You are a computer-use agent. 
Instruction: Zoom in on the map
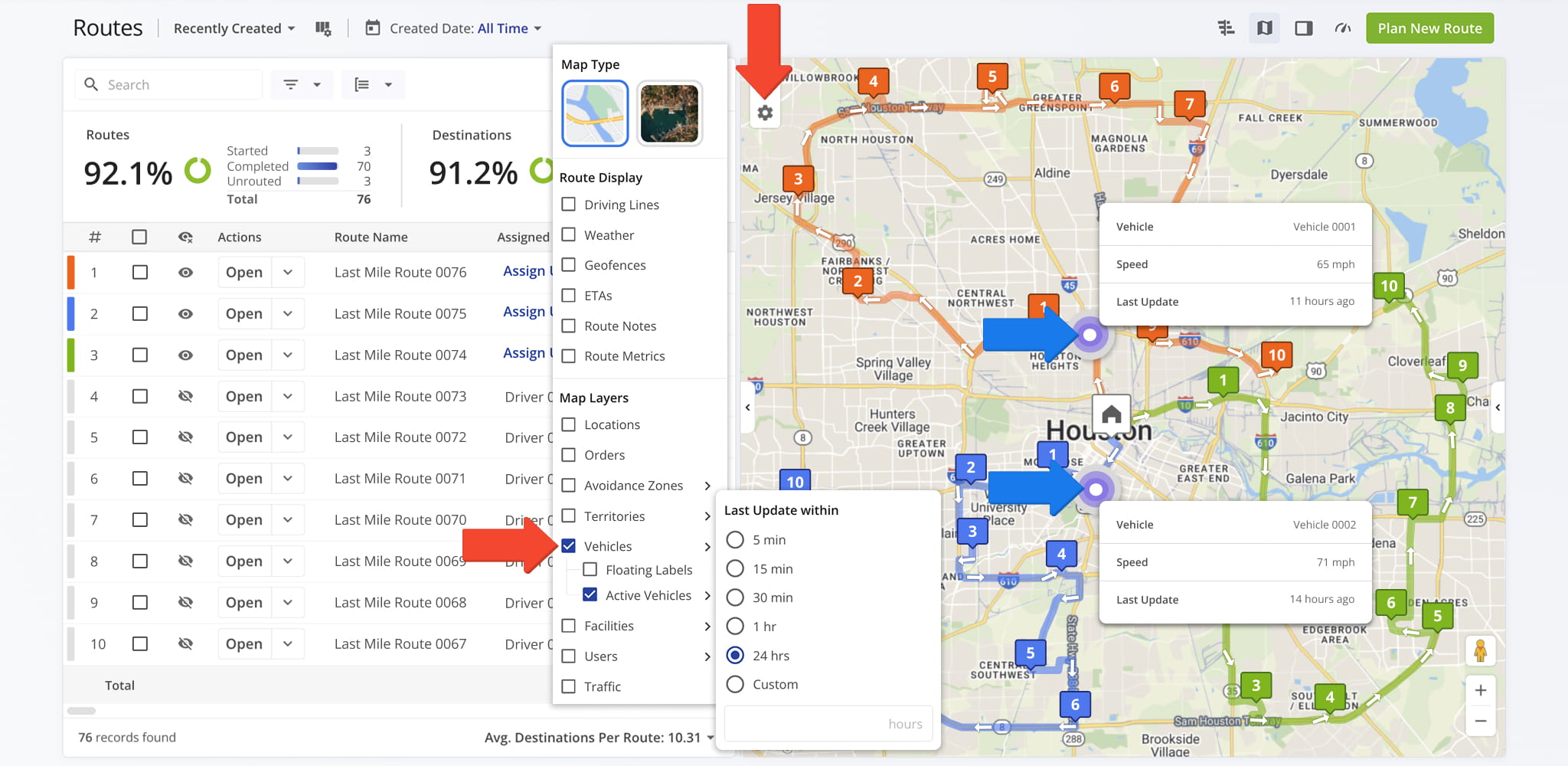[1480, 690]
